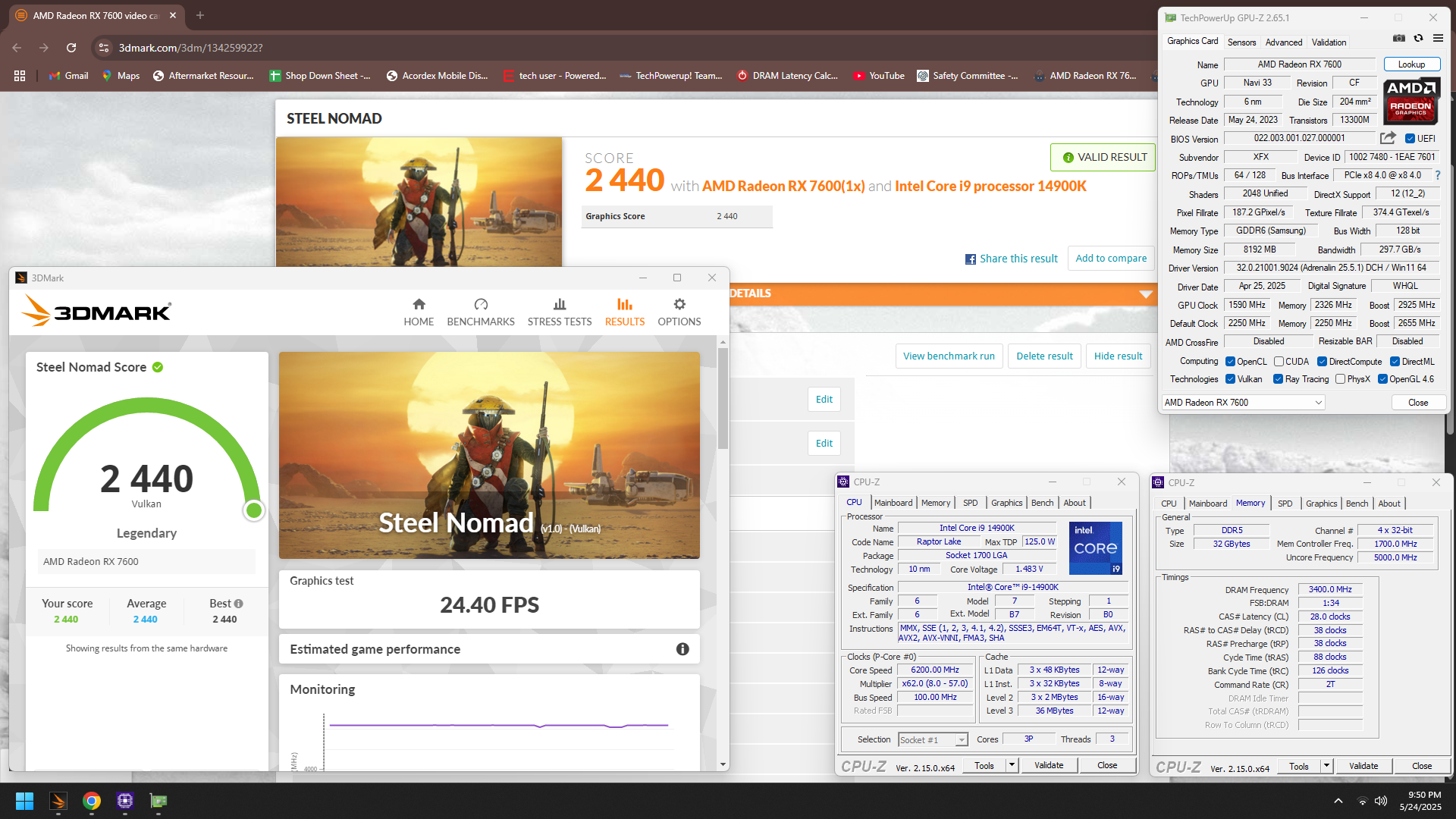Toggle PhysX checkbox
The image size is (1456, 819).
[x=1340, y=379]
